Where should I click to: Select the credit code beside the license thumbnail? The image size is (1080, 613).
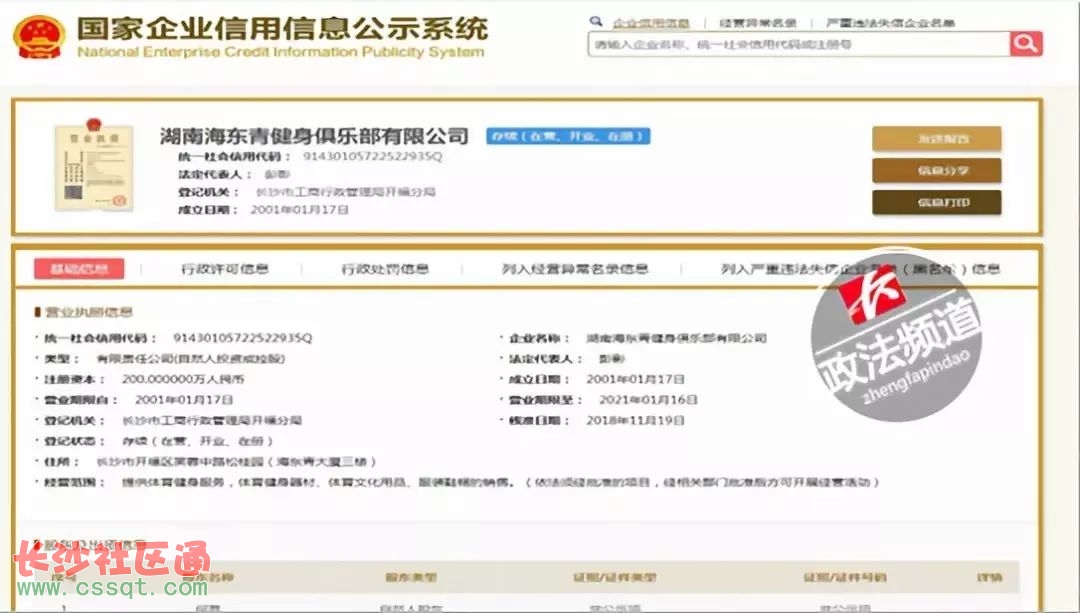[x=373, y=156]
